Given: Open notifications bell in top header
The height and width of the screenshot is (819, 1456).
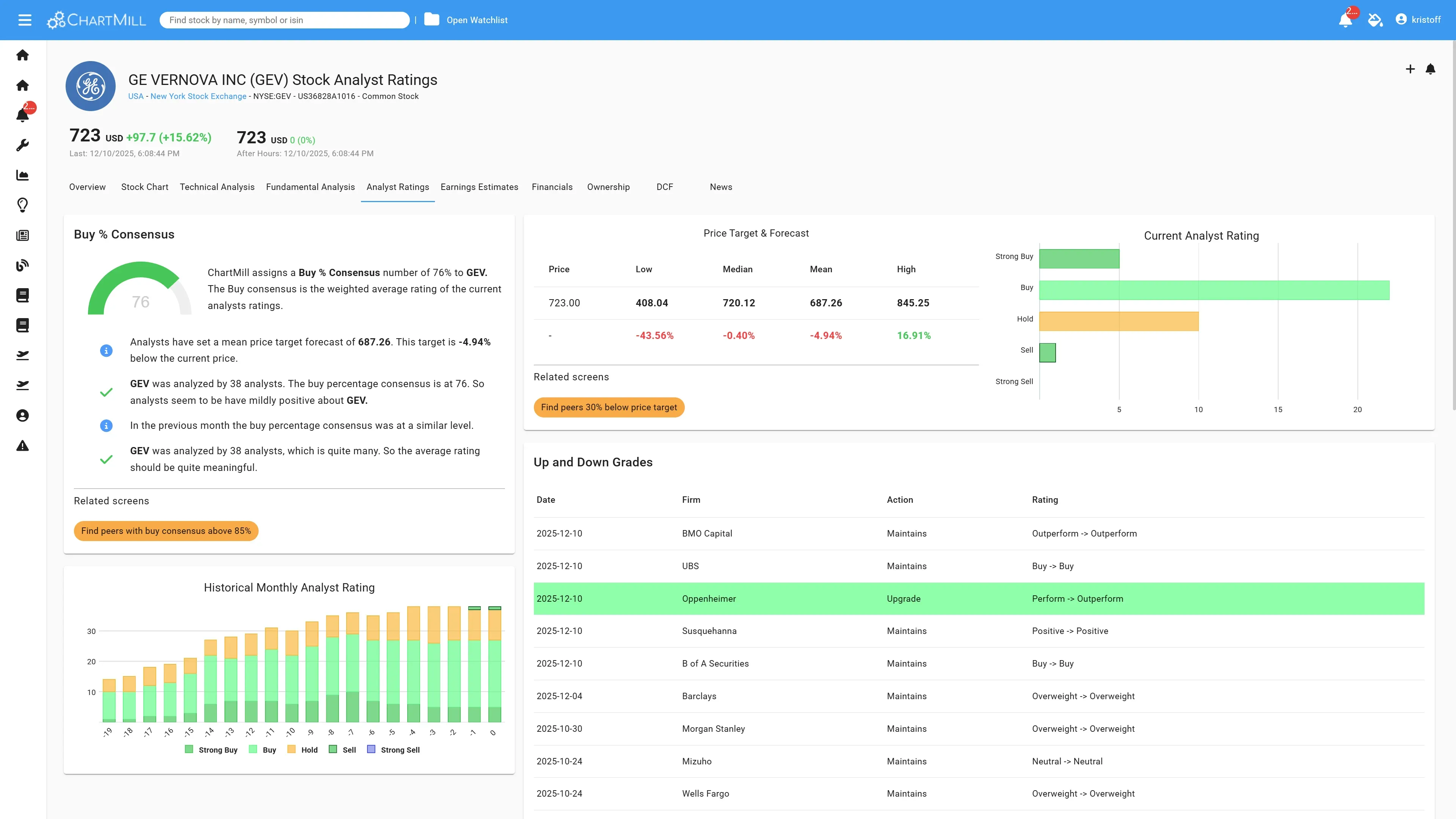Looking at the screenshot, I should [1345, 20].
